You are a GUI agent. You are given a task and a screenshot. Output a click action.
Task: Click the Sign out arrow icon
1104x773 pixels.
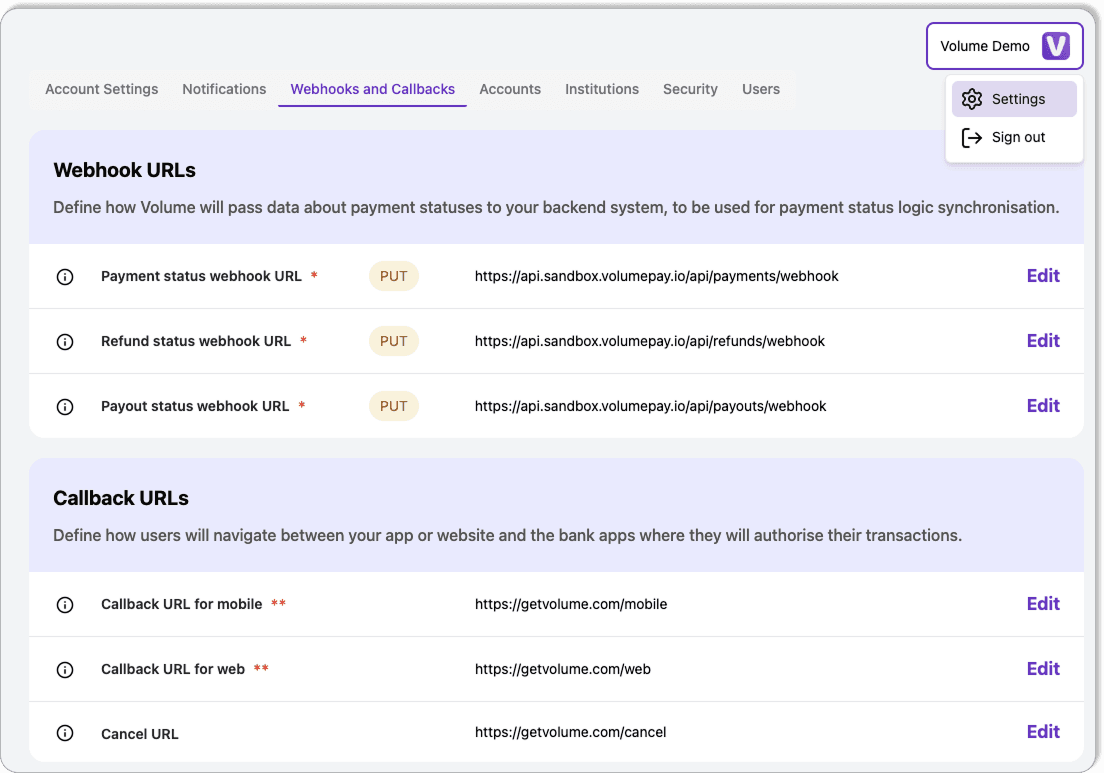pos(972,137)
